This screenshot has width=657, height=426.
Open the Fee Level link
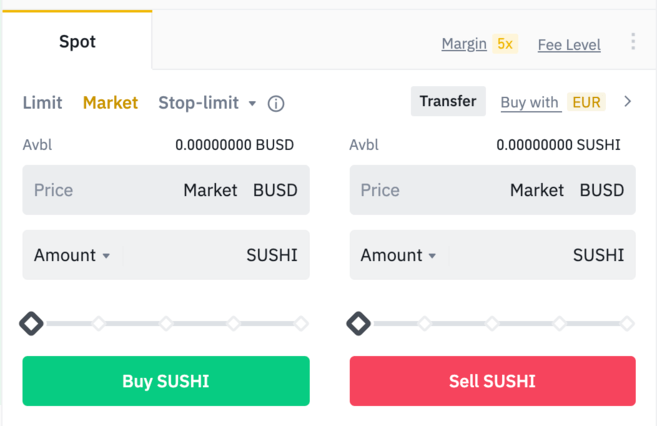[x=569, y=44]
